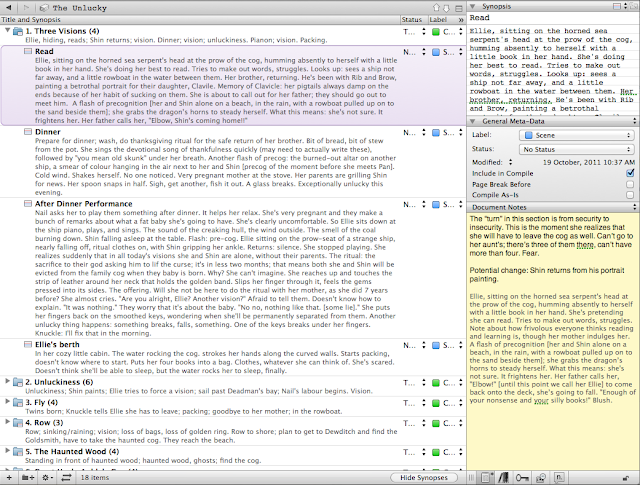Click Fly folder icon
This screenshot has height=485, width=640.
18,403
